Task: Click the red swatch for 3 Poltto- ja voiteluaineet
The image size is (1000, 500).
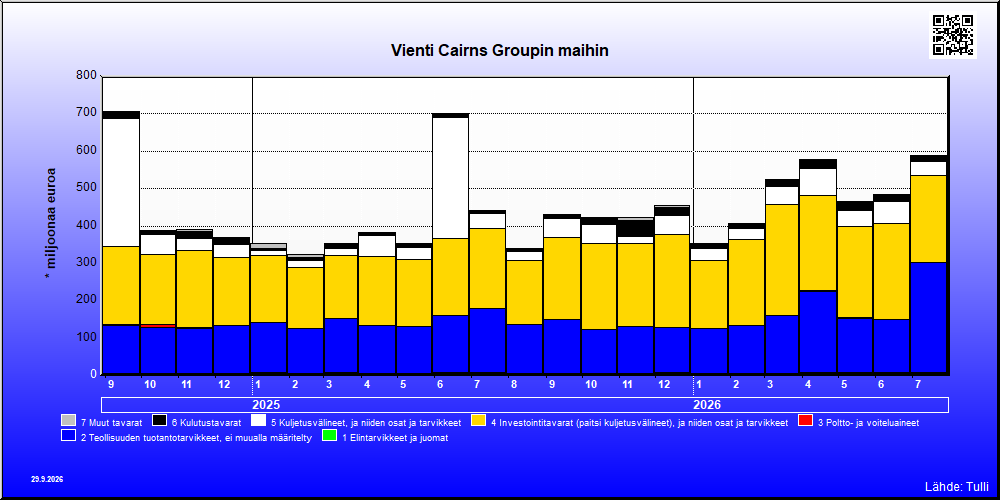Action: [x=805, y=421]
